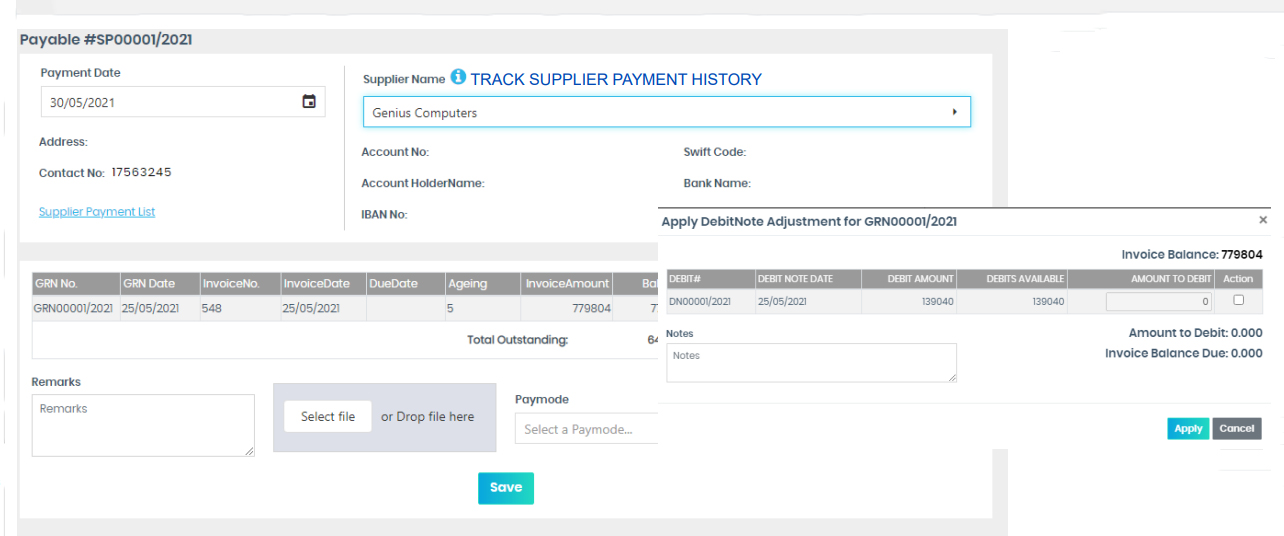1284x536 pixels.
Task: Click the Select file button
Action: (328, 417)
